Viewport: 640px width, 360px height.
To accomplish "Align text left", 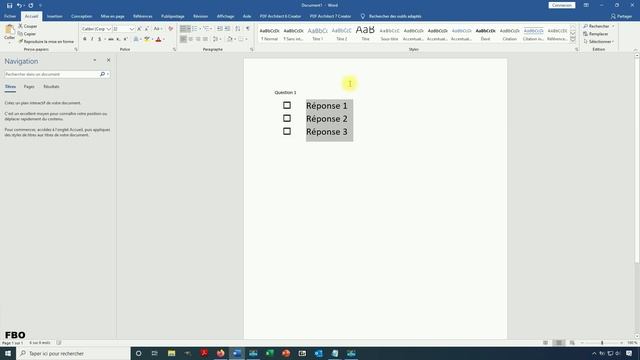I will tap(183, 39).
